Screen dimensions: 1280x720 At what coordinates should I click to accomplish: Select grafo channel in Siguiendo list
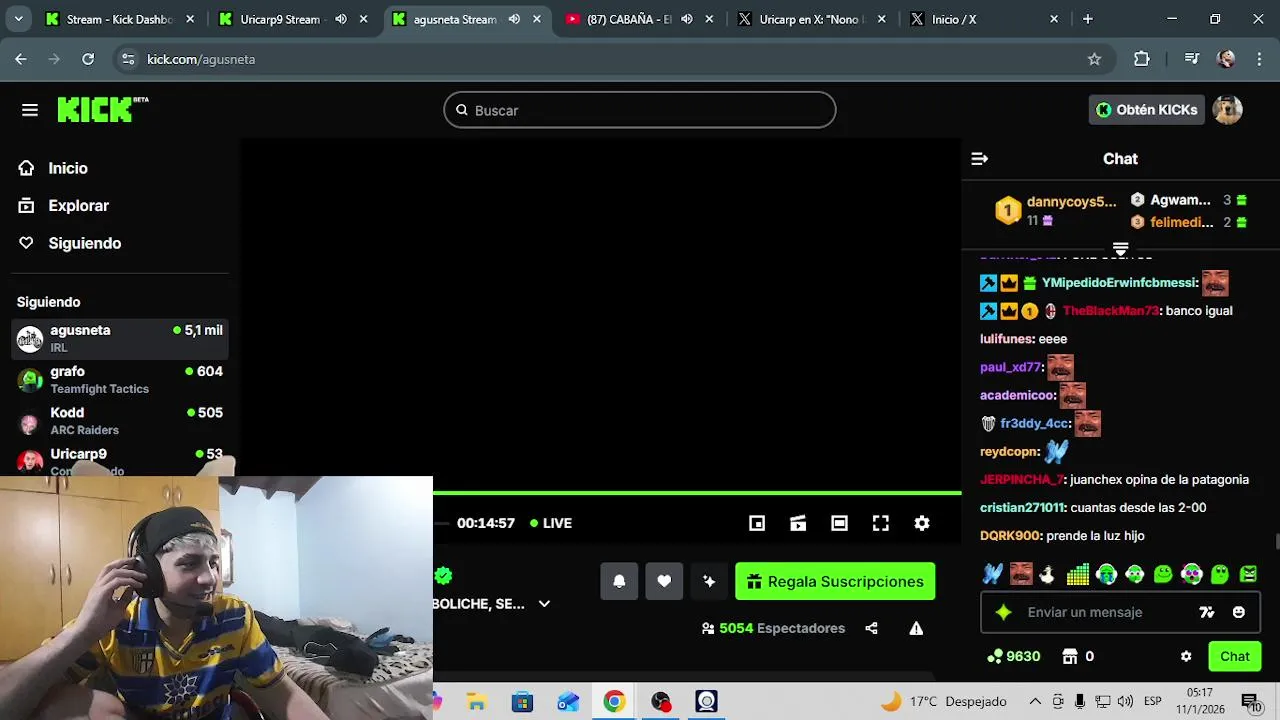tap(120, 379)
